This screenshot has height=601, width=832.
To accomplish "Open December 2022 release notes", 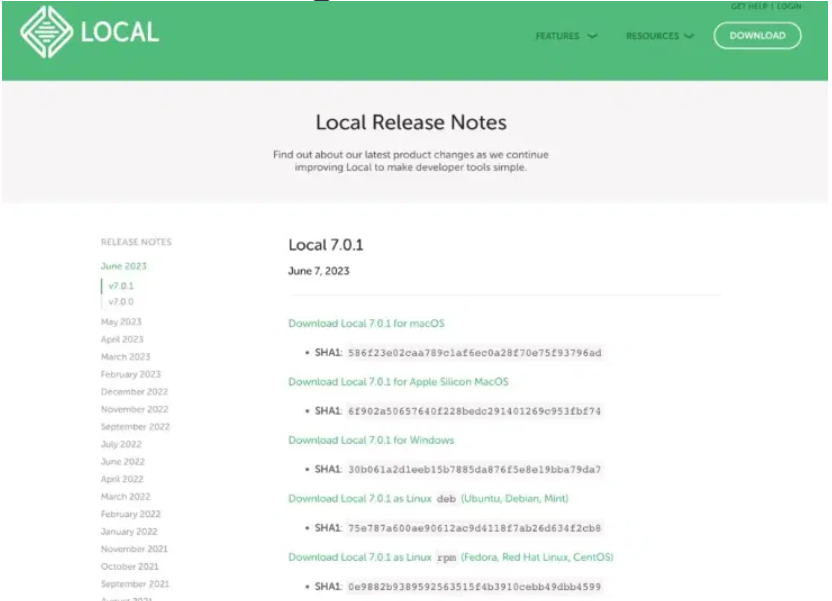I will 134,392.
